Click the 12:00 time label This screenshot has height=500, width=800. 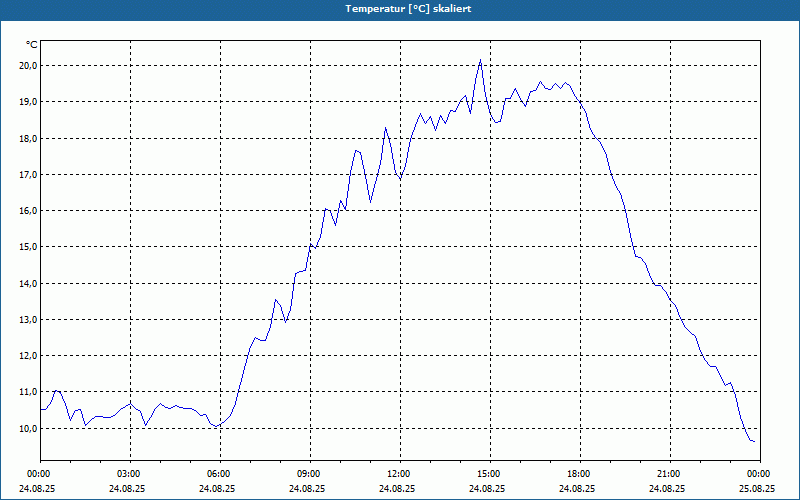point(397,474)
